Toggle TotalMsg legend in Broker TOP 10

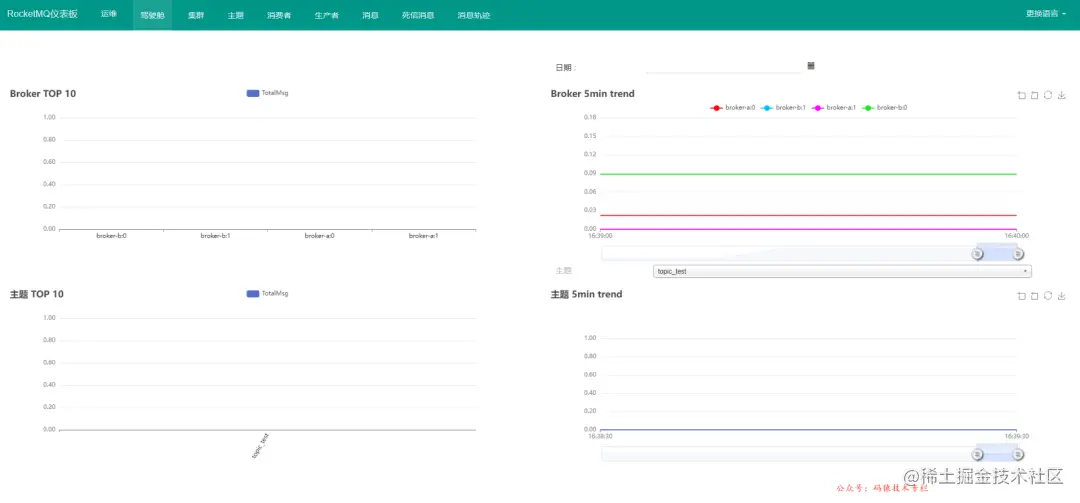[x=267, y=93]
